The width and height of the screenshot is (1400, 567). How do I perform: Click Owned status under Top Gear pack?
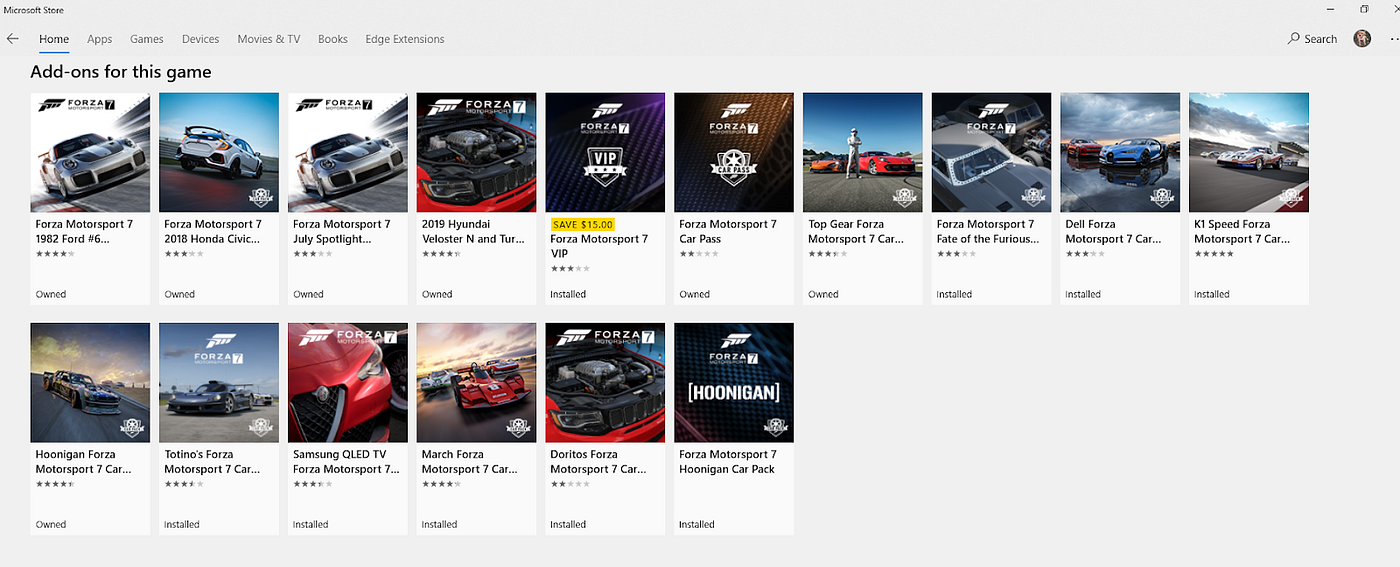click(x=823, y=294)
